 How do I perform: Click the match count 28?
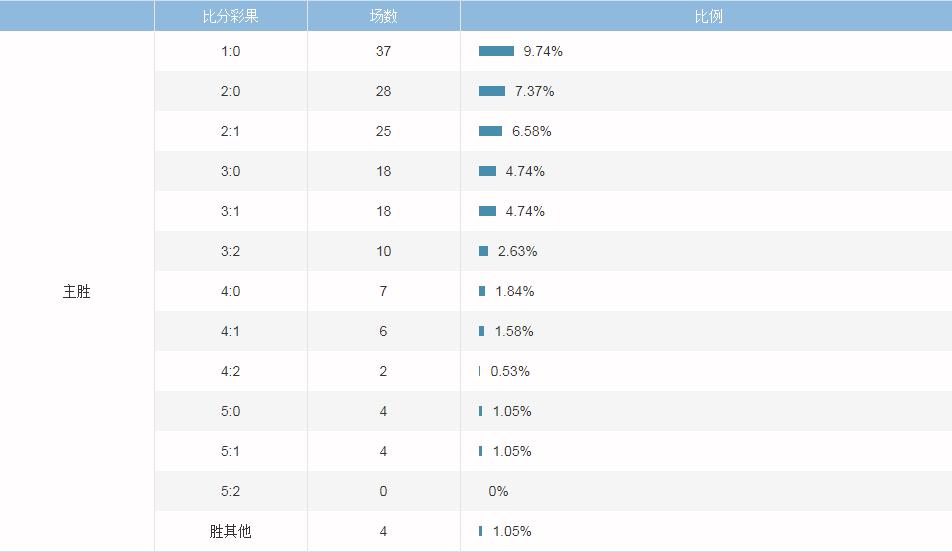click(x=383, y=91)
